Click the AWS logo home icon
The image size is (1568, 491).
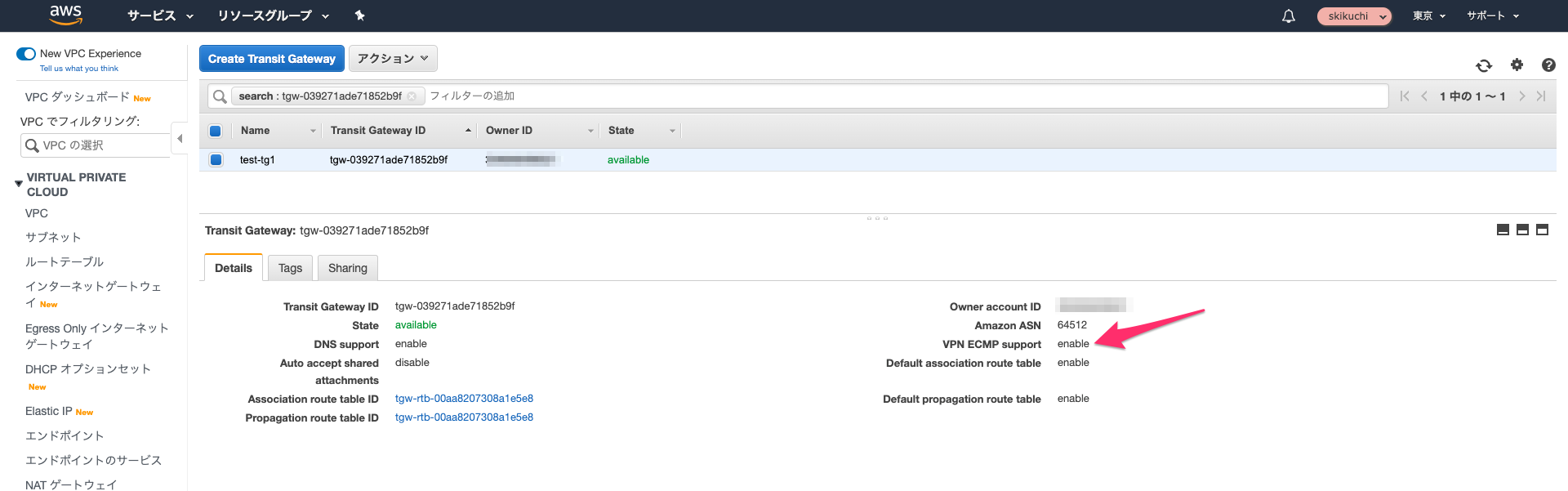click(65, 14)
